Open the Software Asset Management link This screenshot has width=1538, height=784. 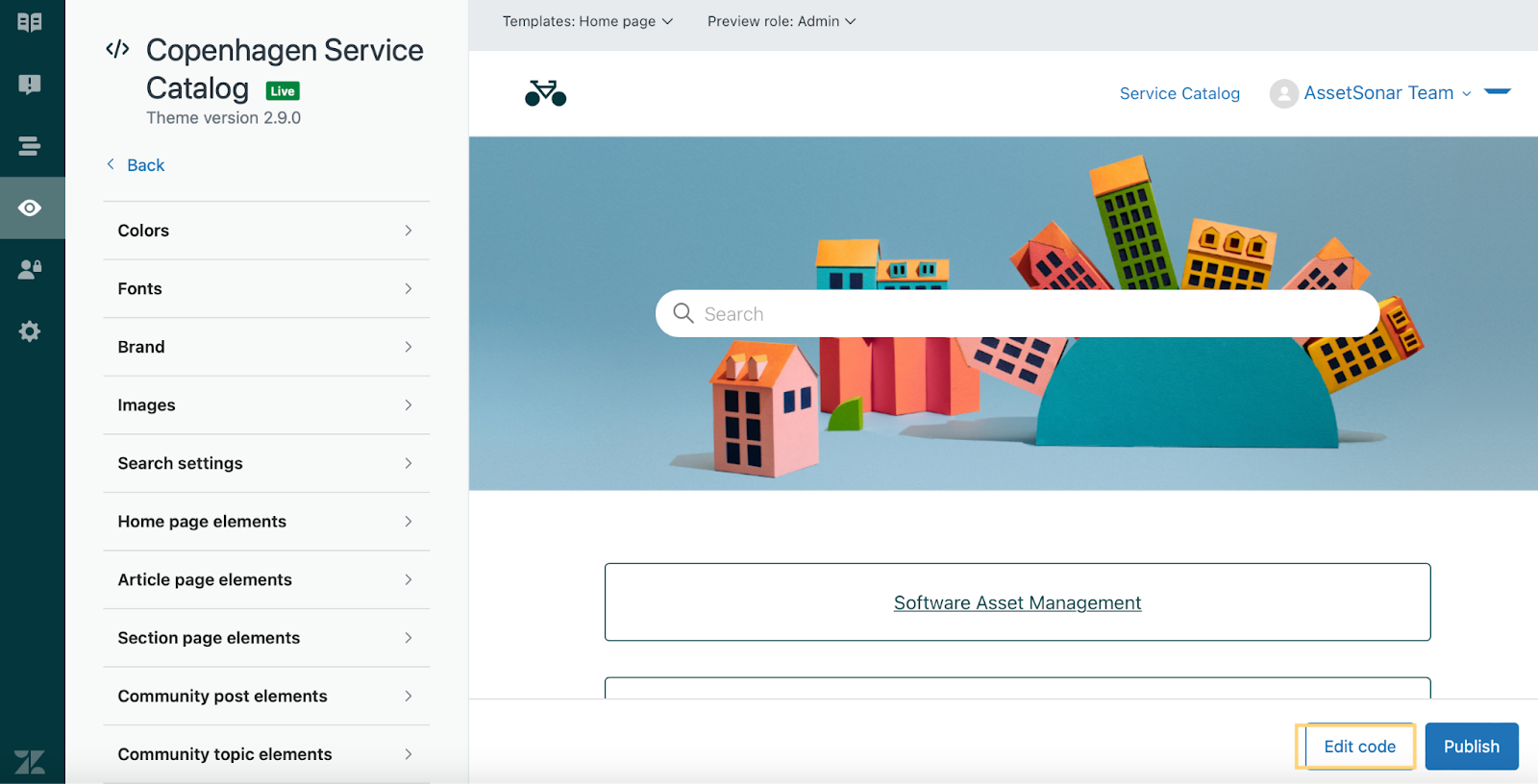pos(1018,602)
